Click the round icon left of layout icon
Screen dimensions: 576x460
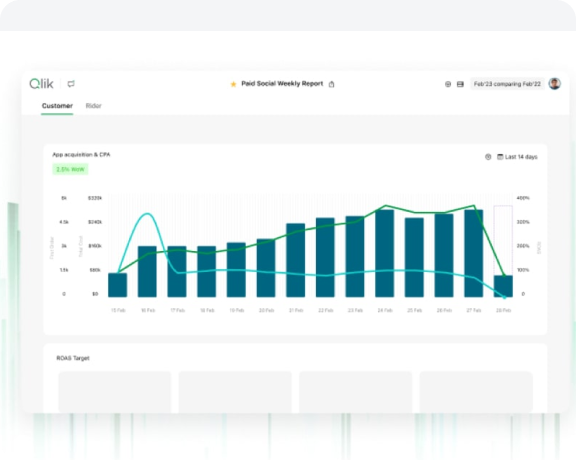click(448, 84)
